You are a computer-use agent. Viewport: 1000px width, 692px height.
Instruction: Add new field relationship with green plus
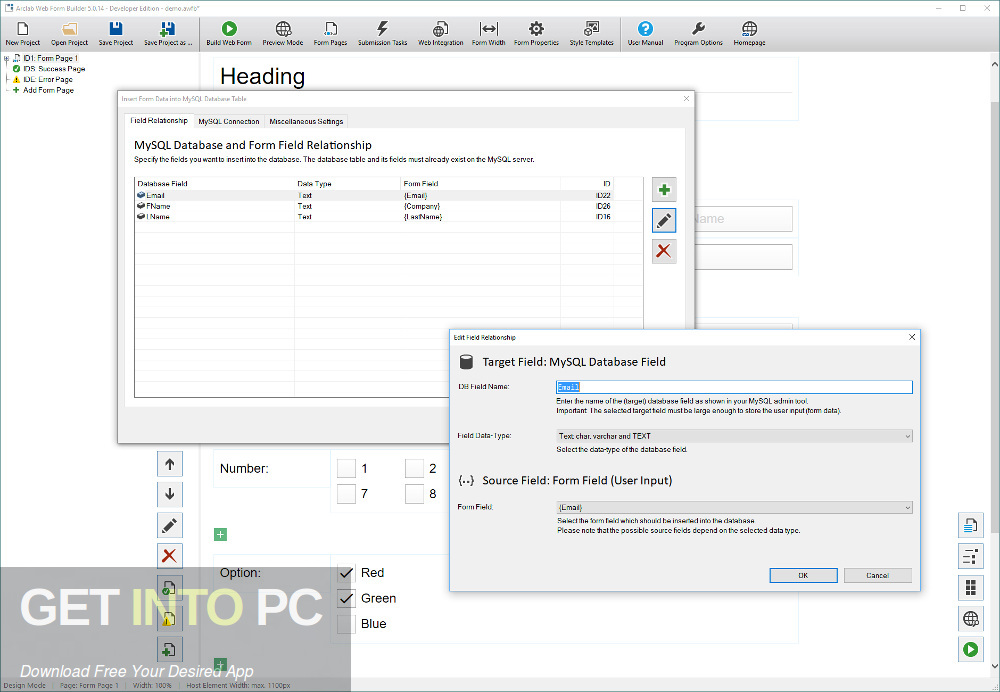pos(664,189)
